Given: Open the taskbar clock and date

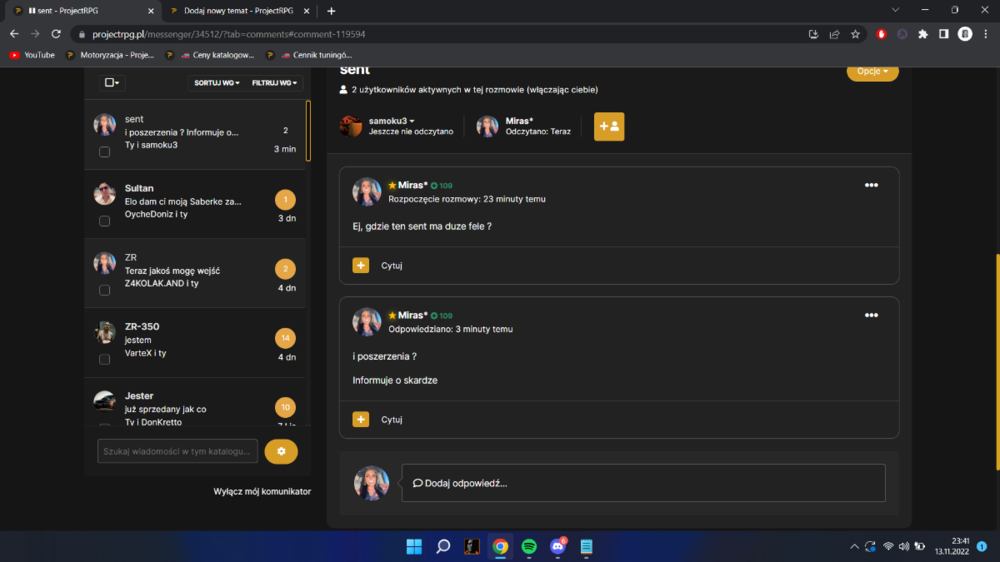Looking at the screenshot, I should coord(952,547).
